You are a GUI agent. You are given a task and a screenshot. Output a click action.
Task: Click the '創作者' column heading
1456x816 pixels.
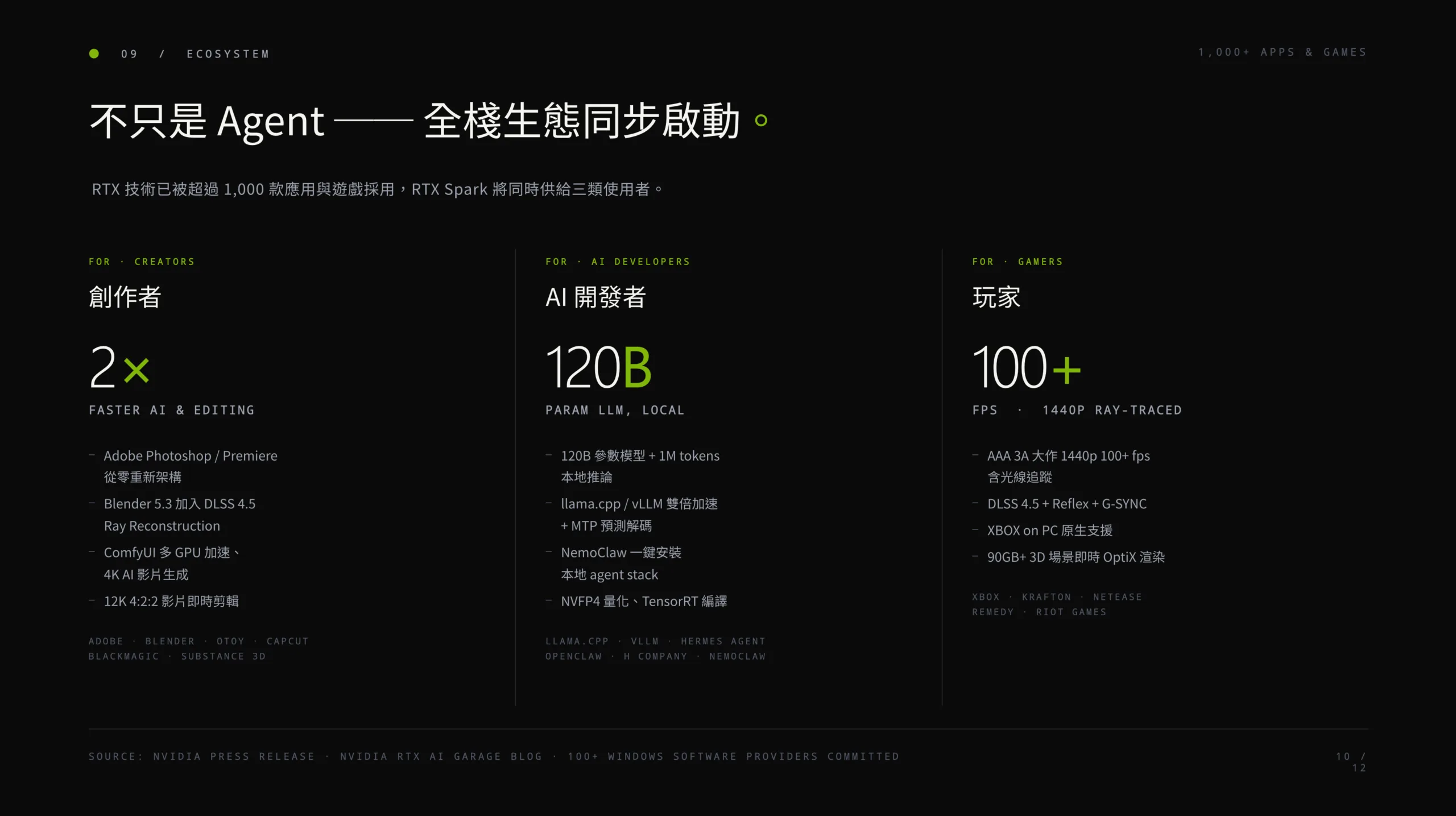125,297
